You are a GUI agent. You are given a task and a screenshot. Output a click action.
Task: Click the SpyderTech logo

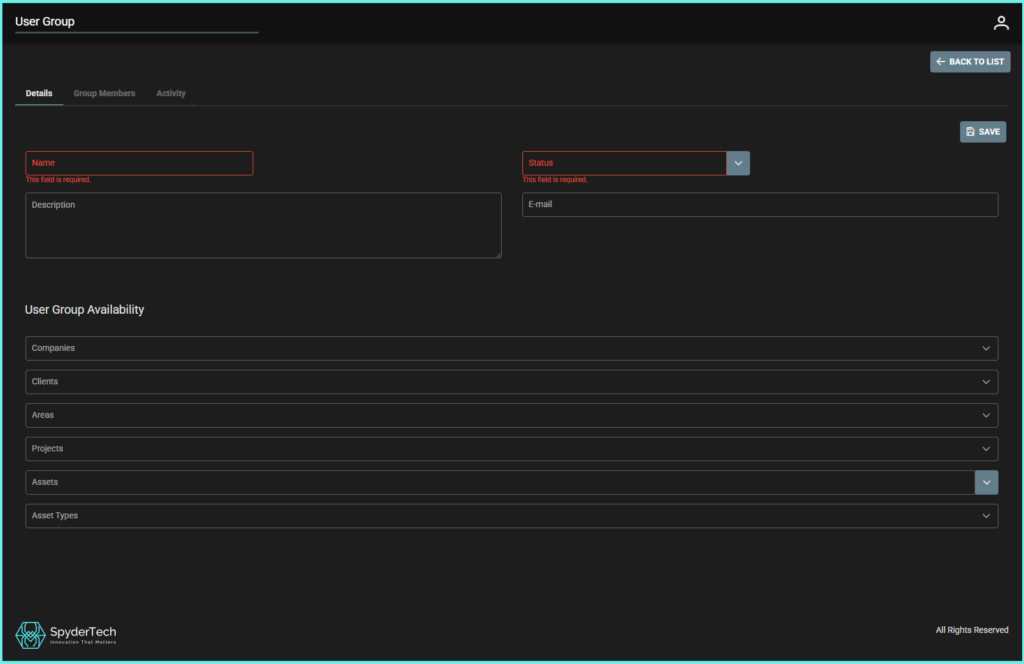tap(66, 634)
